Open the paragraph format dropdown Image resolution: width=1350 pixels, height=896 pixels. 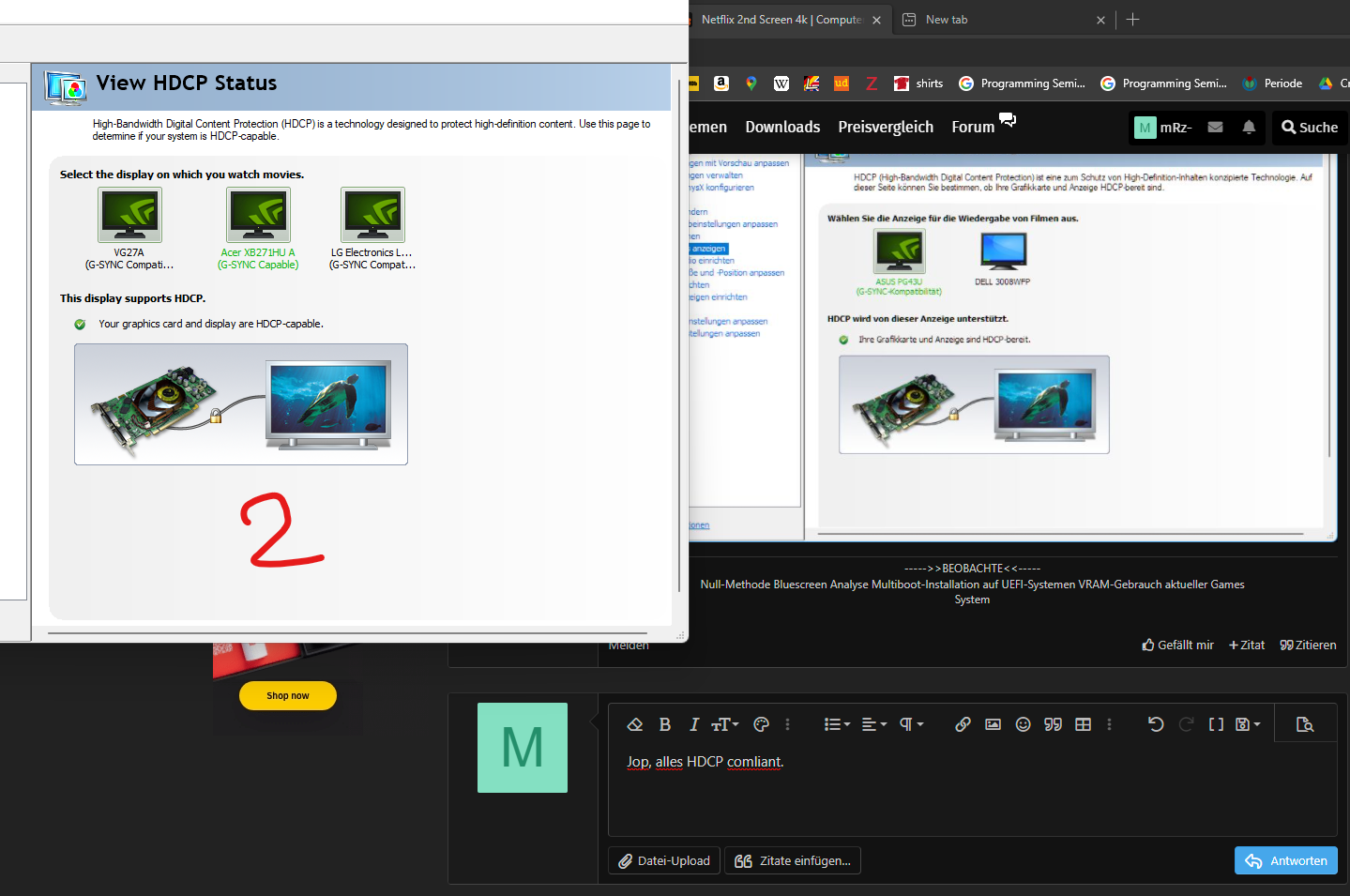[912, 724]
